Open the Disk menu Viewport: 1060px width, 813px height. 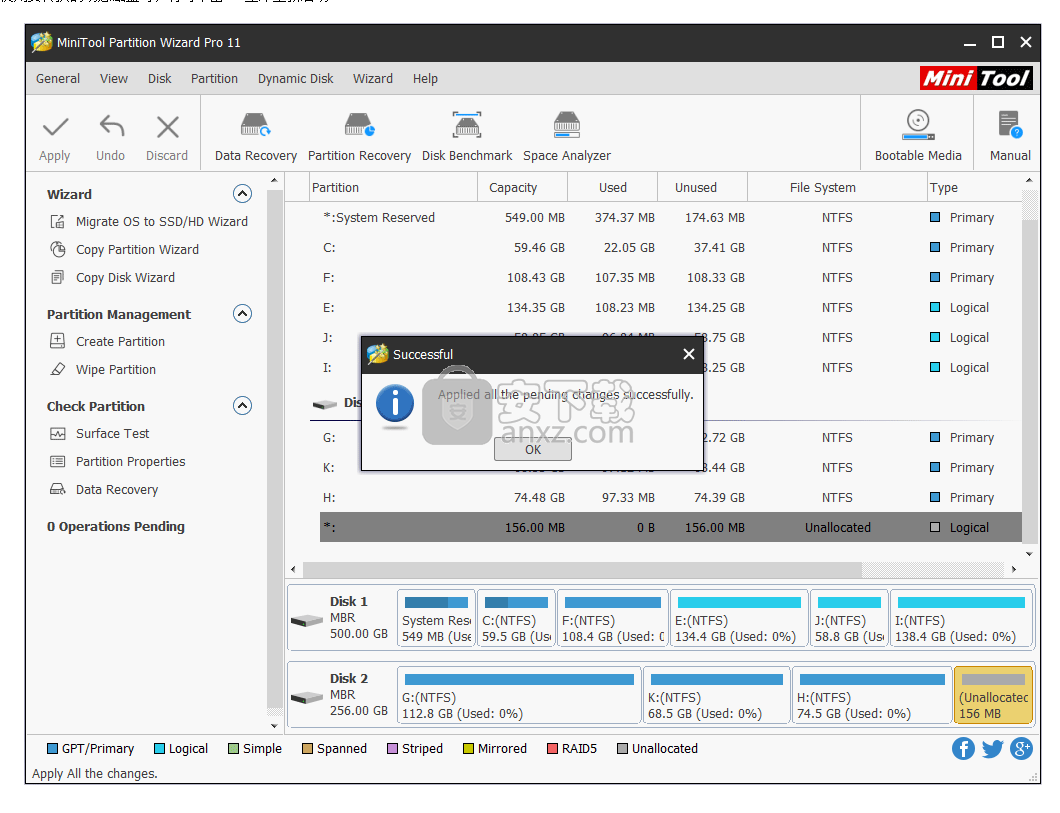coord(160,78)
